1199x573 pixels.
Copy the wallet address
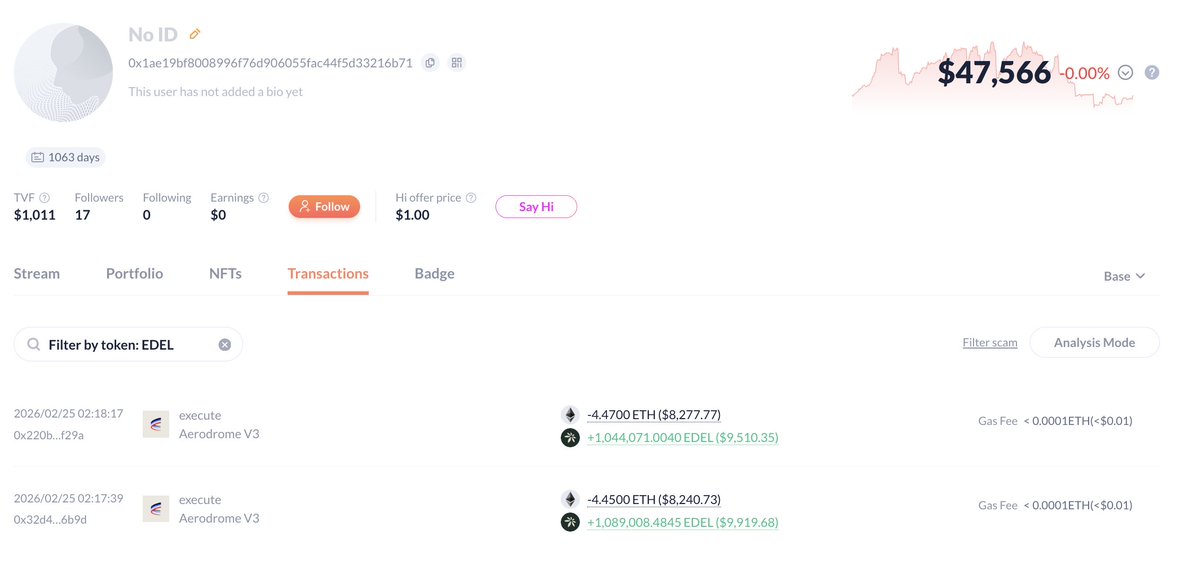430,63
